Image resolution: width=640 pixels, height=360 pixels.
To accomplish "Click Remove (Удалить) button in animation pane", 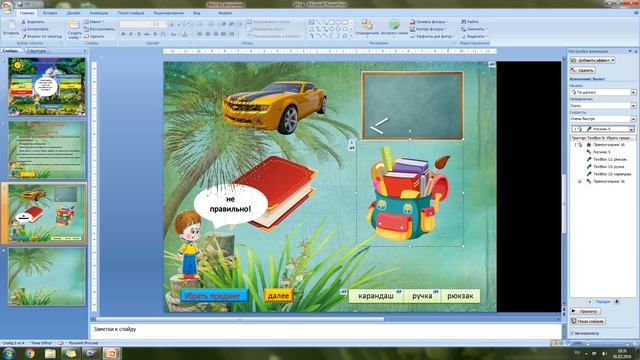I will click(582, 71).
